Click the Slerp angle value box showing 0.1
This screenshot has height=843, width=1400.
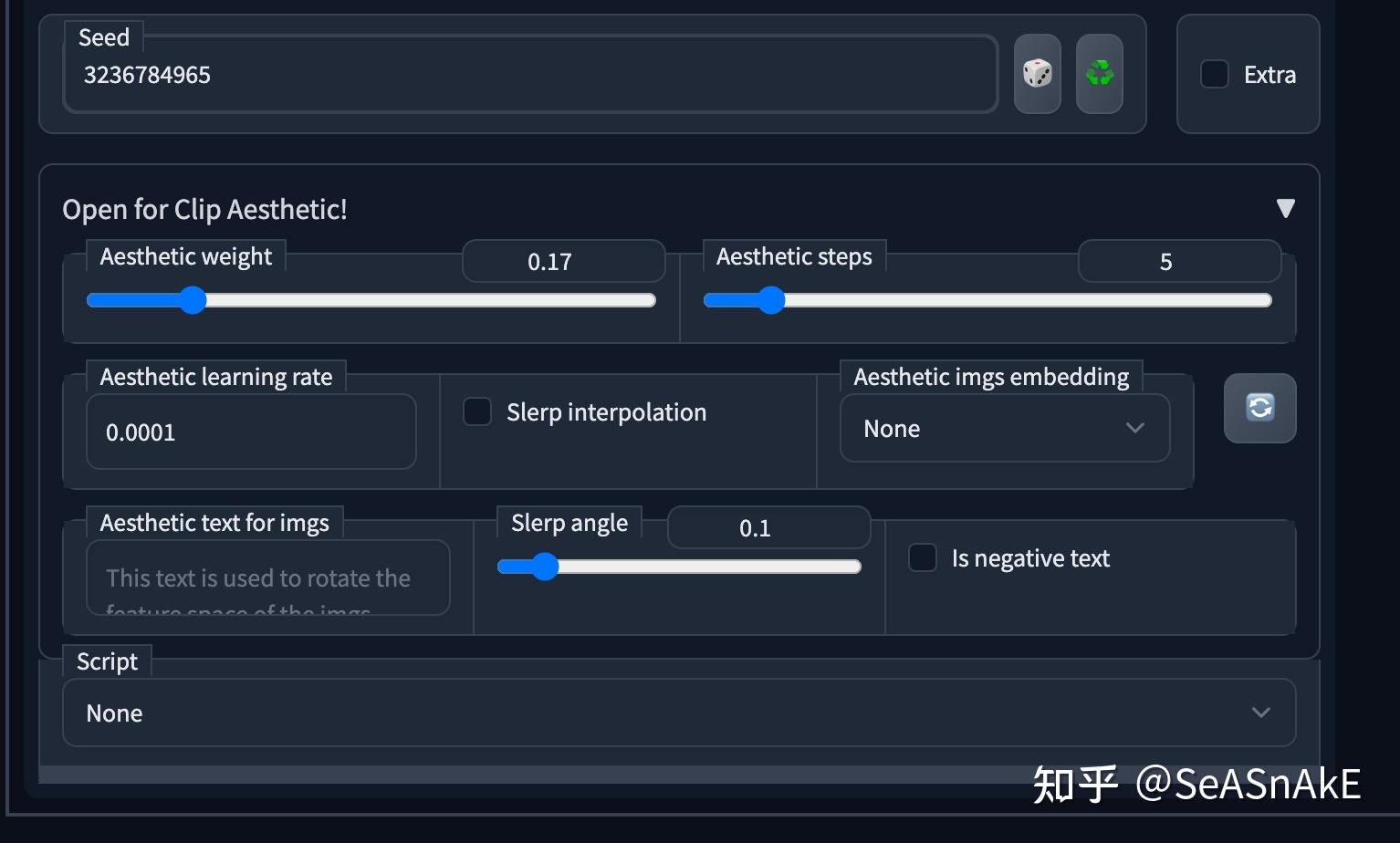[x=768, y=527]
